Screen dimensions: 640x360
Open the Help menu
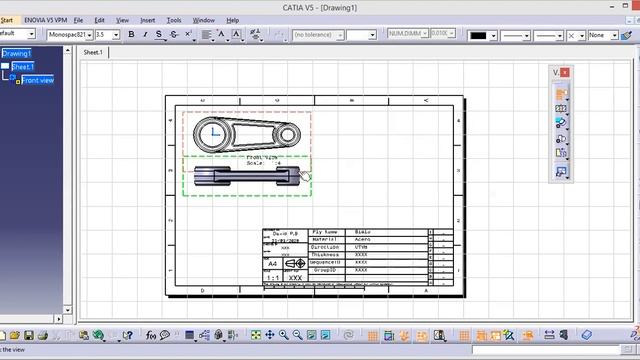233,20
